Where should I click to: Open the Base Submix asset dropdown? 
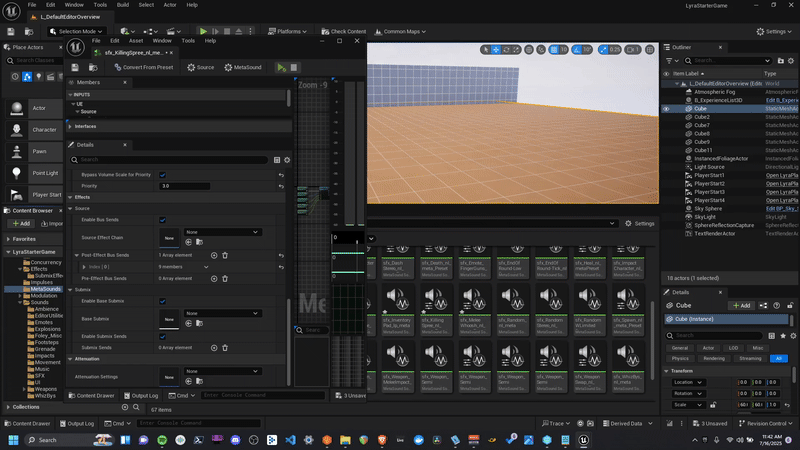tap(222, 313)
